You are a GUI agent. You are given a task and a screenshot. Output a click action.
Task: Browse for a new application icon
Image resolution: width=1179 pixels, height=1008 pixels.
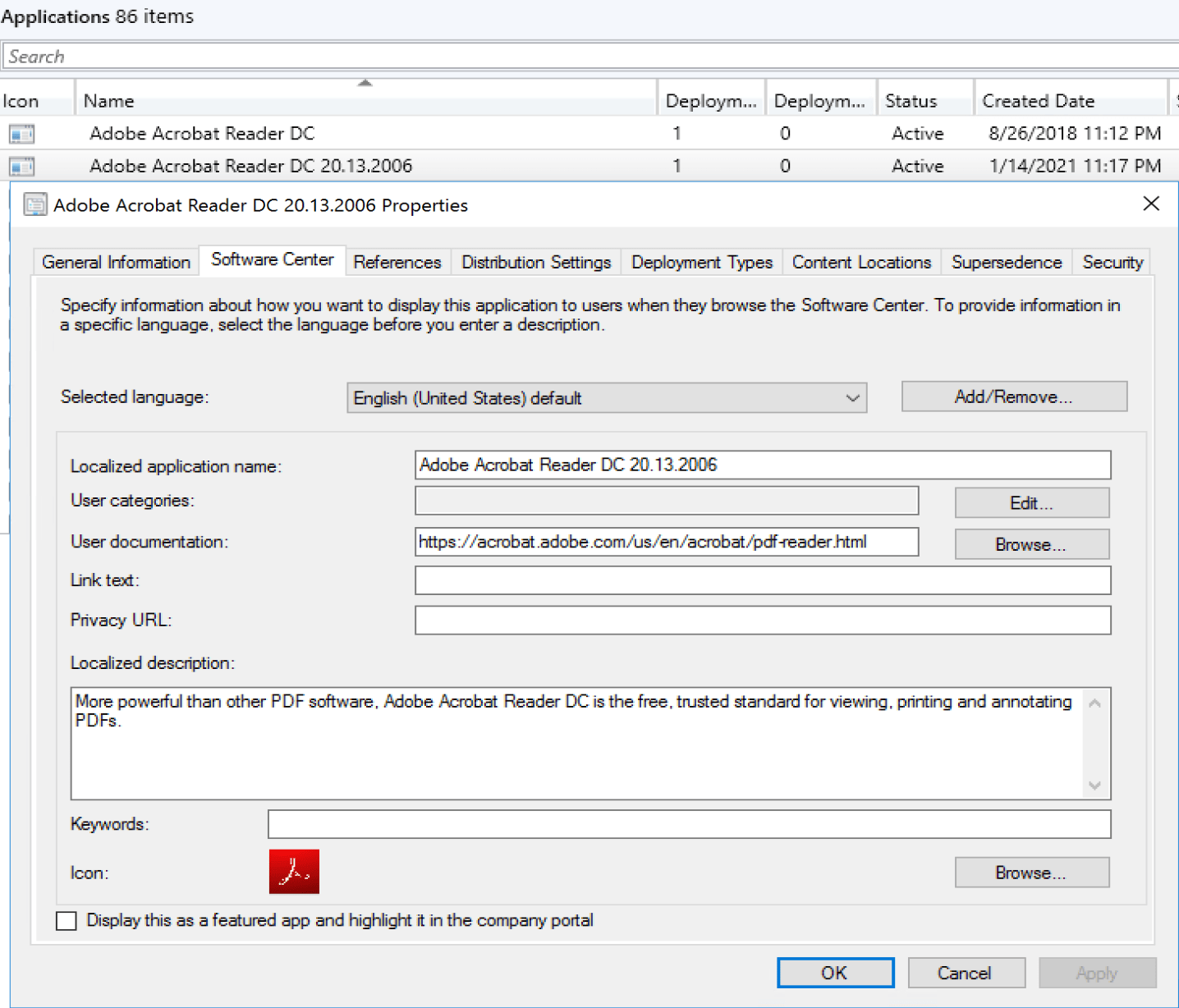pos(1031,872)
